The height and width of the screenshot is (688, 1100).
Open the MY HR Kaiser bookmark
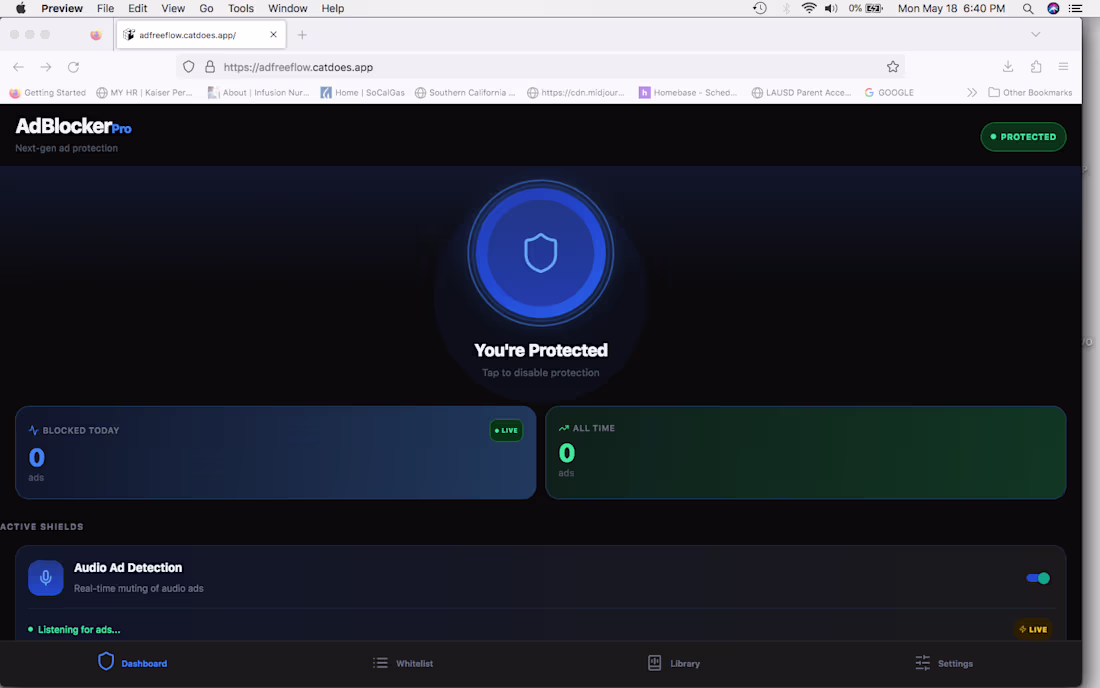click(145, 93)
